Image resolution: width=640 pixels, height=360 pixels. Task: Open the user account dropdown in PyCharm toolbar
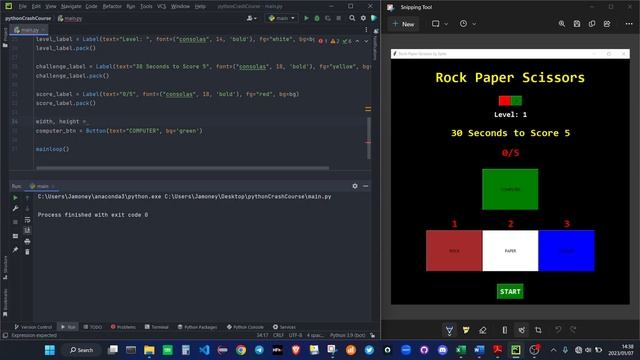coord(251,18)
